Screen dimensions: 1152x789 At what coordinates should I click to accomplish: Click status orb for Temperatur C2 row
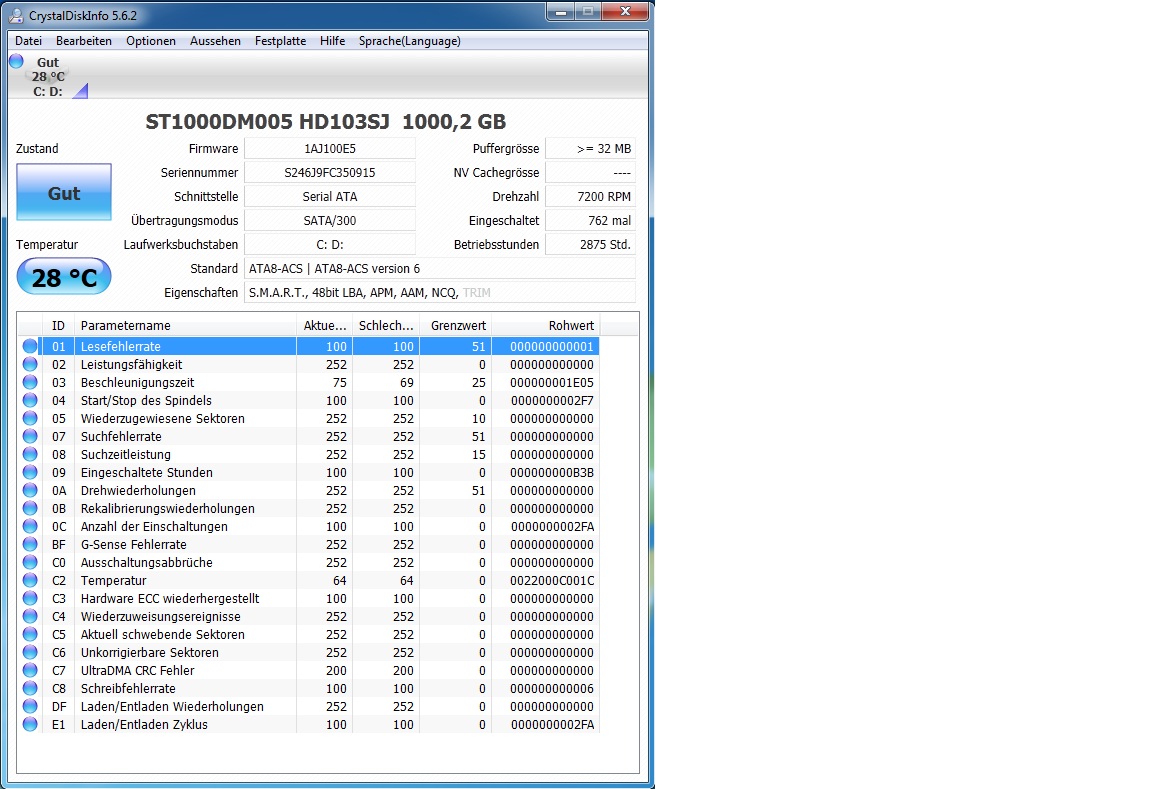pos(30,580)
